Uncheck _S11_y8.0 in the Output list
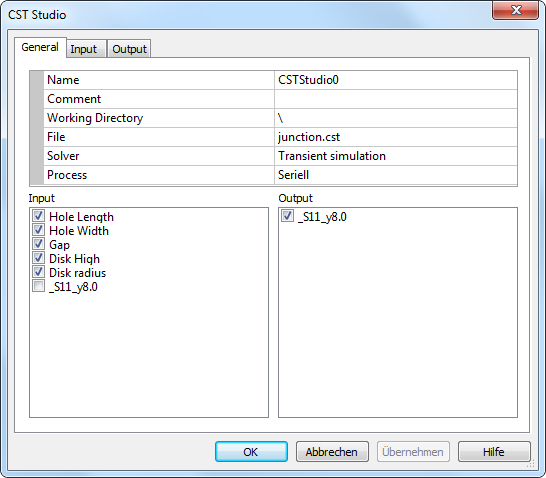 [x=287, y=216]
